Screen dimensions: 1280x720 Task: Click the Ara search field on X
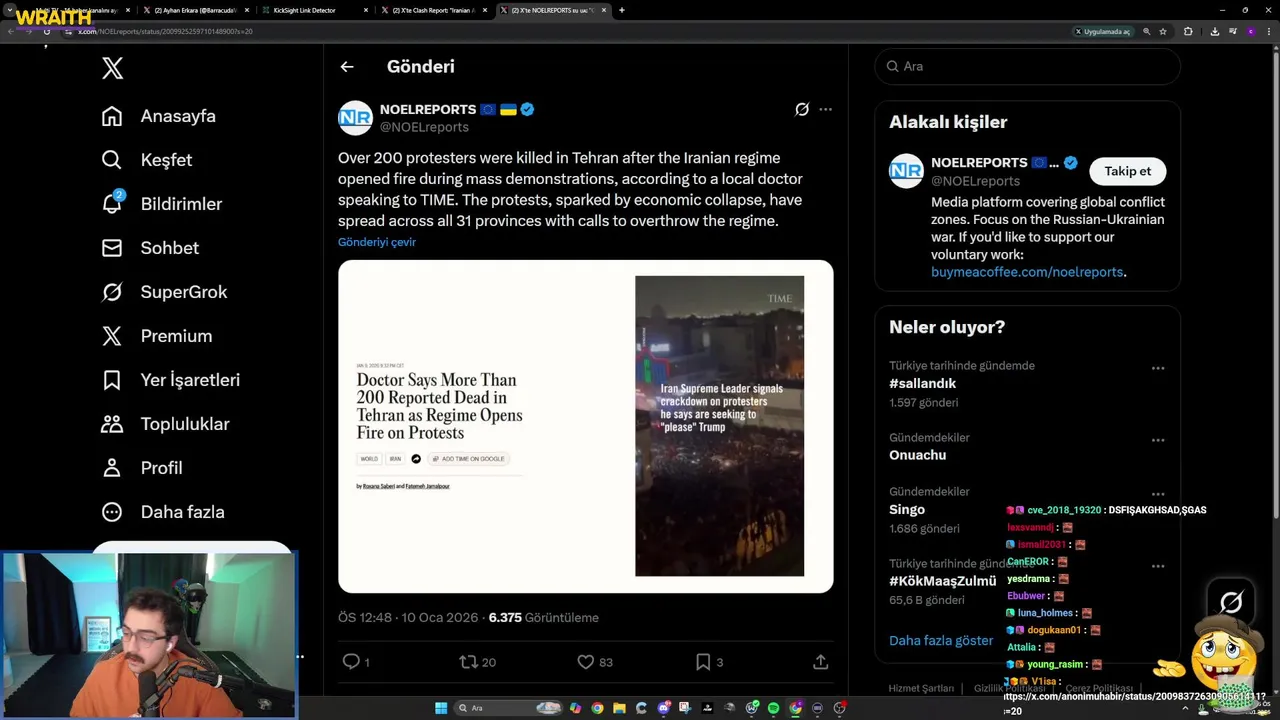coord(1027,66)
